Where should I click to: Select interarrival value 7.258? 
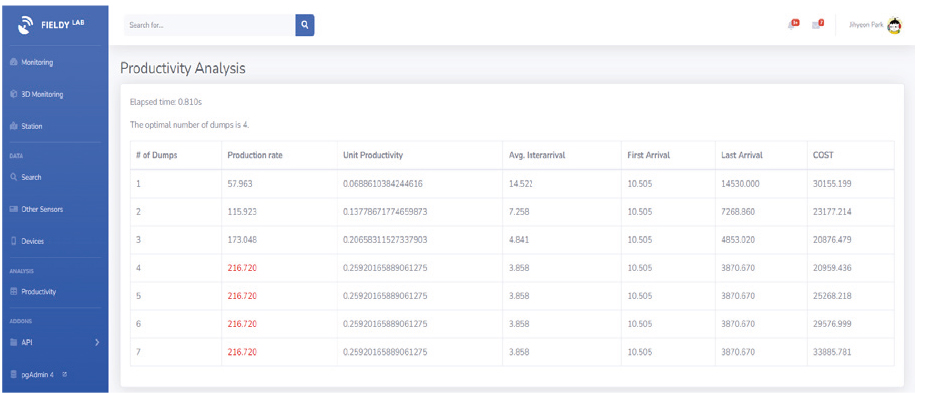click(519, 212)
